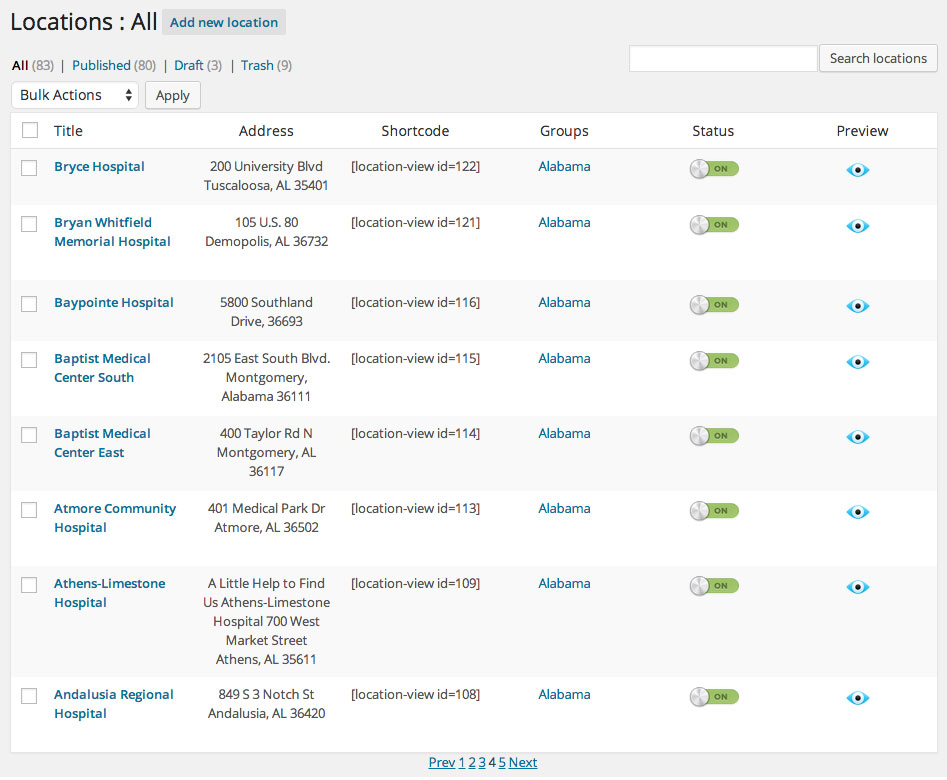
Task: Preview Andalusia Regional Hospital eye icon
Action: [858, 698]
